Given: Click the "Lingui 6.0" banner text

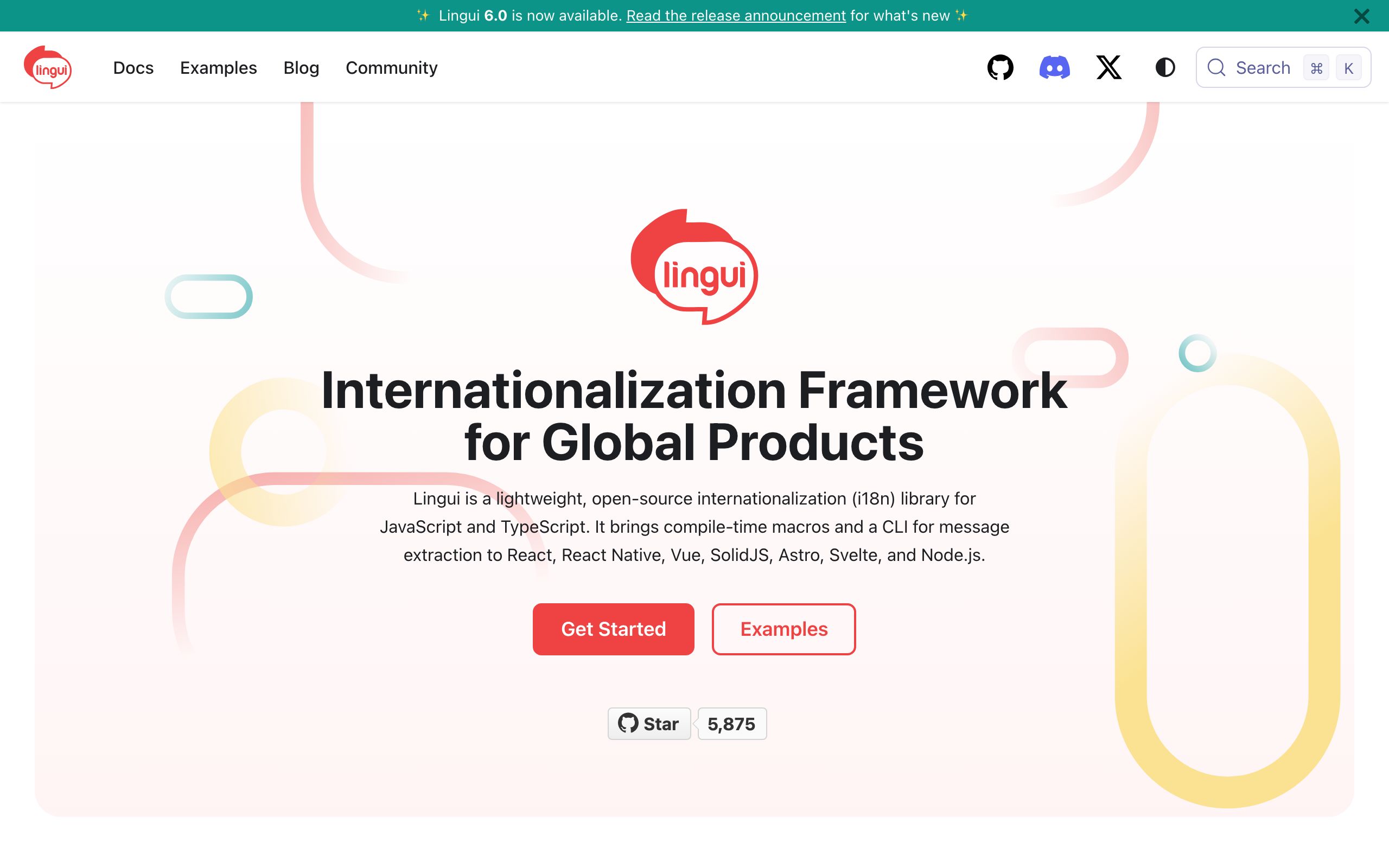Looking at the screenshot, I should coord(473,16).
